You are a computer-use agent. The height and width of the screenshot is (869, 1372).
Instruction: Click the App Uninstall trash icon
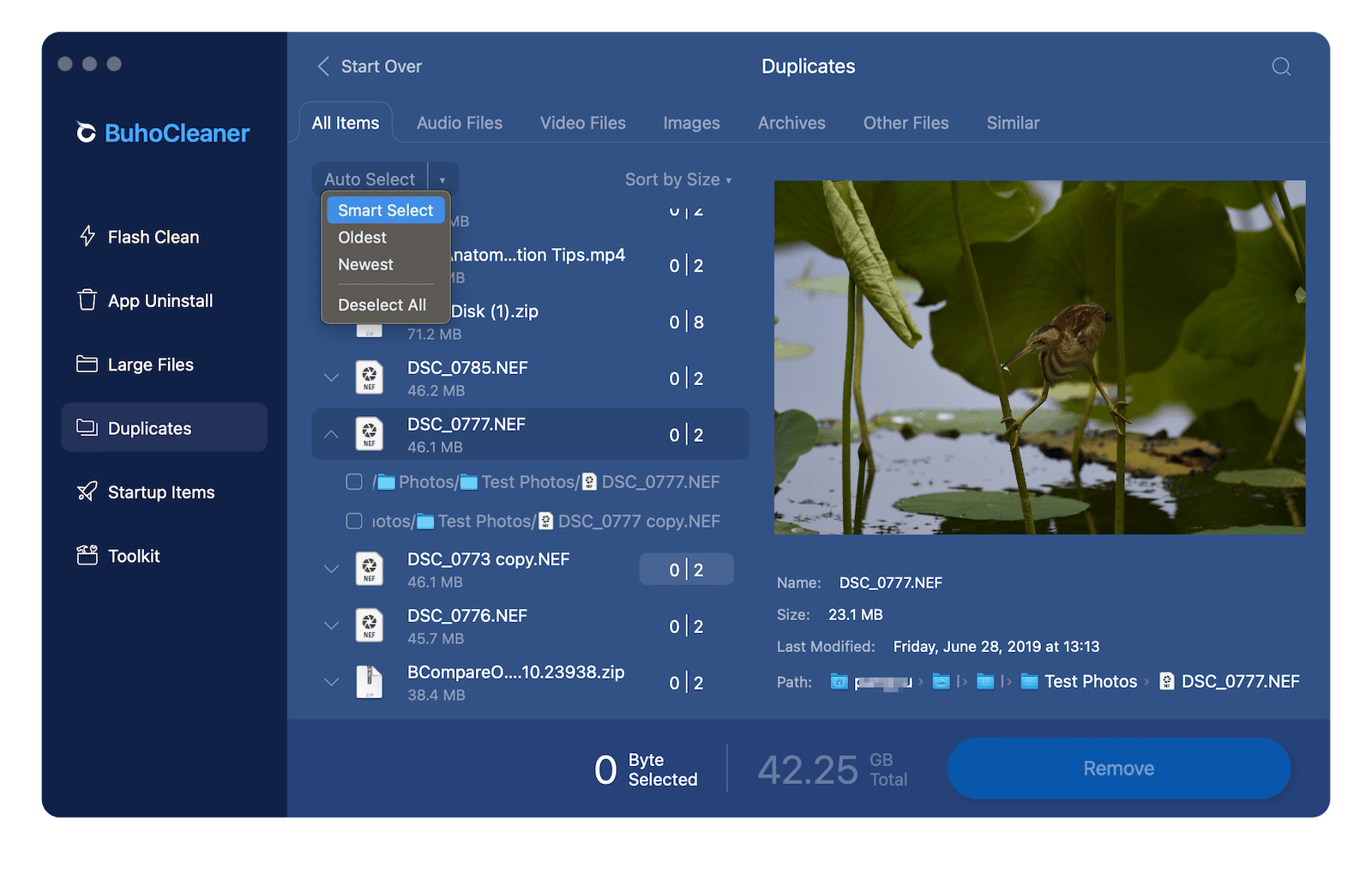coord(87,300)
